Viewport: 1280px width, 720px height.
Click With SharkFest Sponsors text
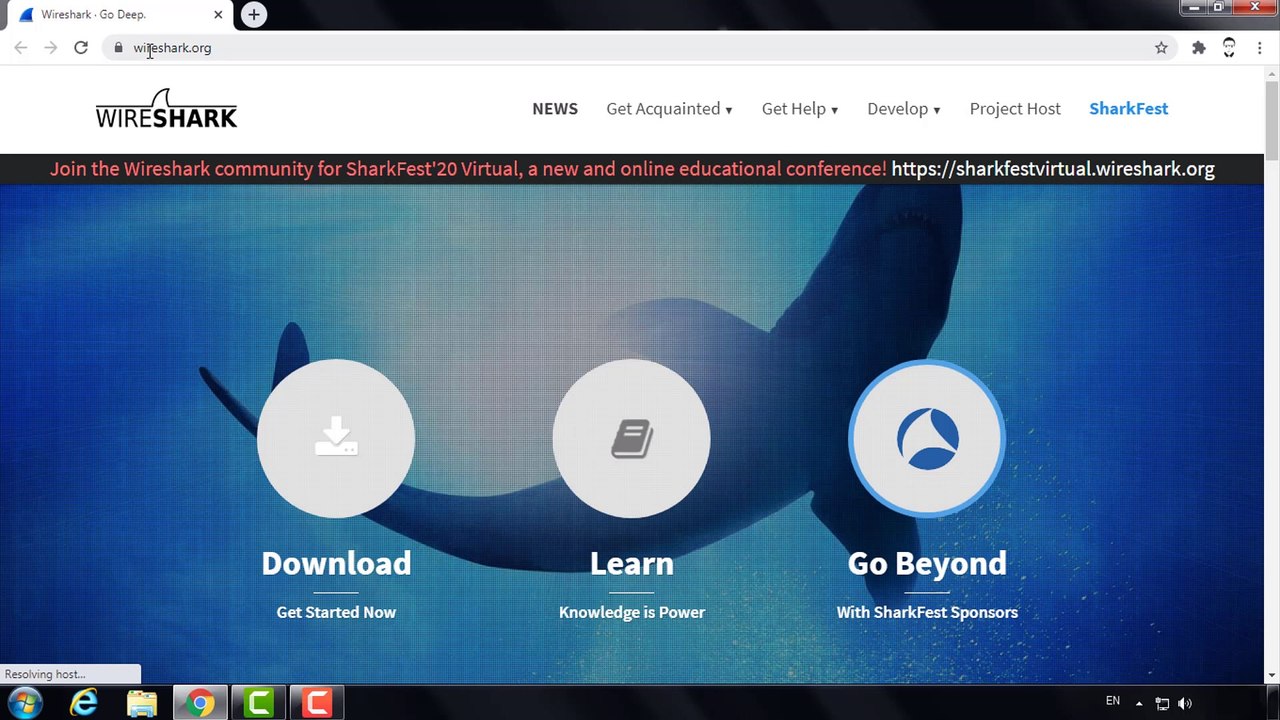pos(927,612)
